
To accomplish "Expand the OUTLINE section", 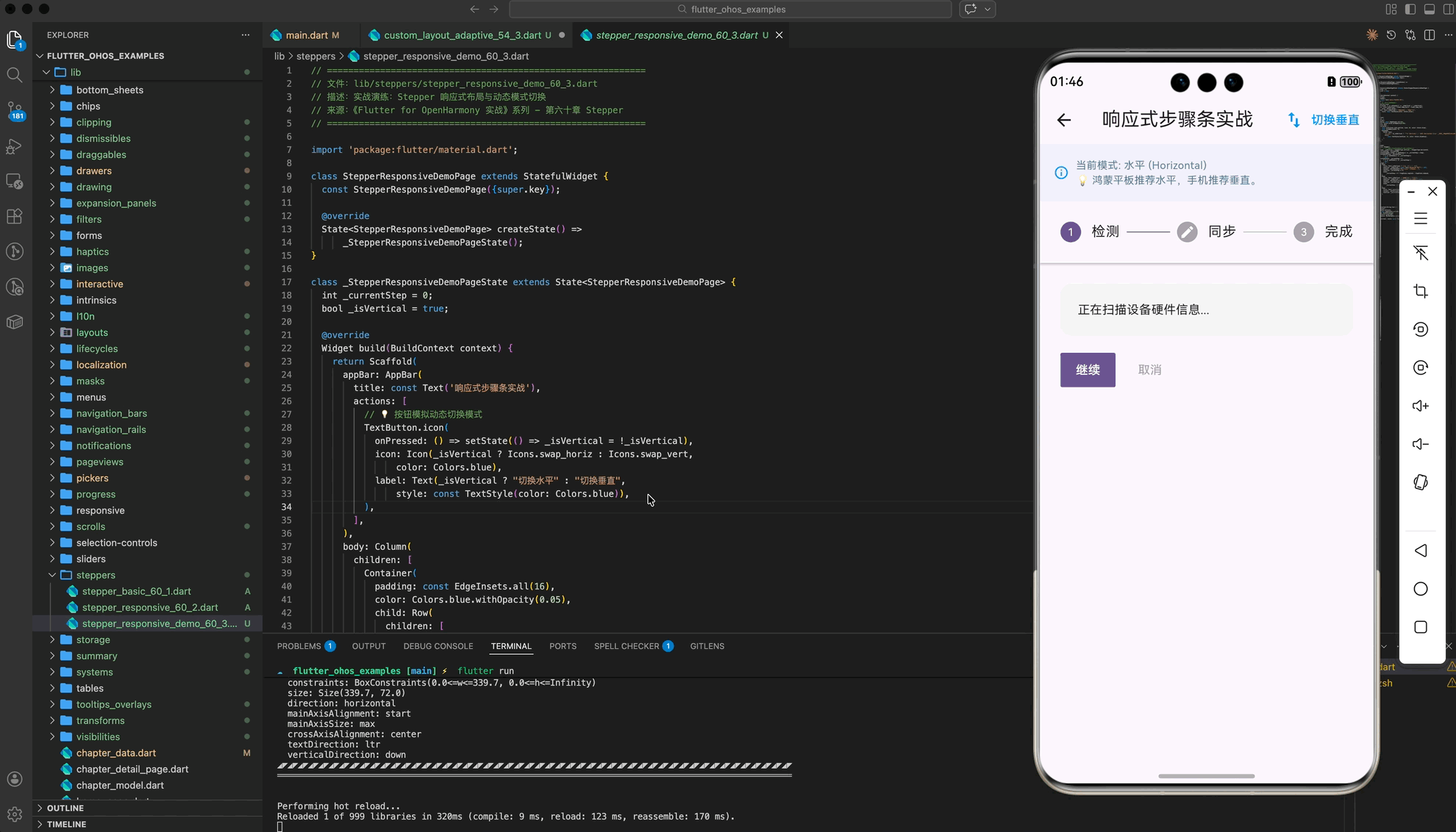I will (x=65, y=808).
